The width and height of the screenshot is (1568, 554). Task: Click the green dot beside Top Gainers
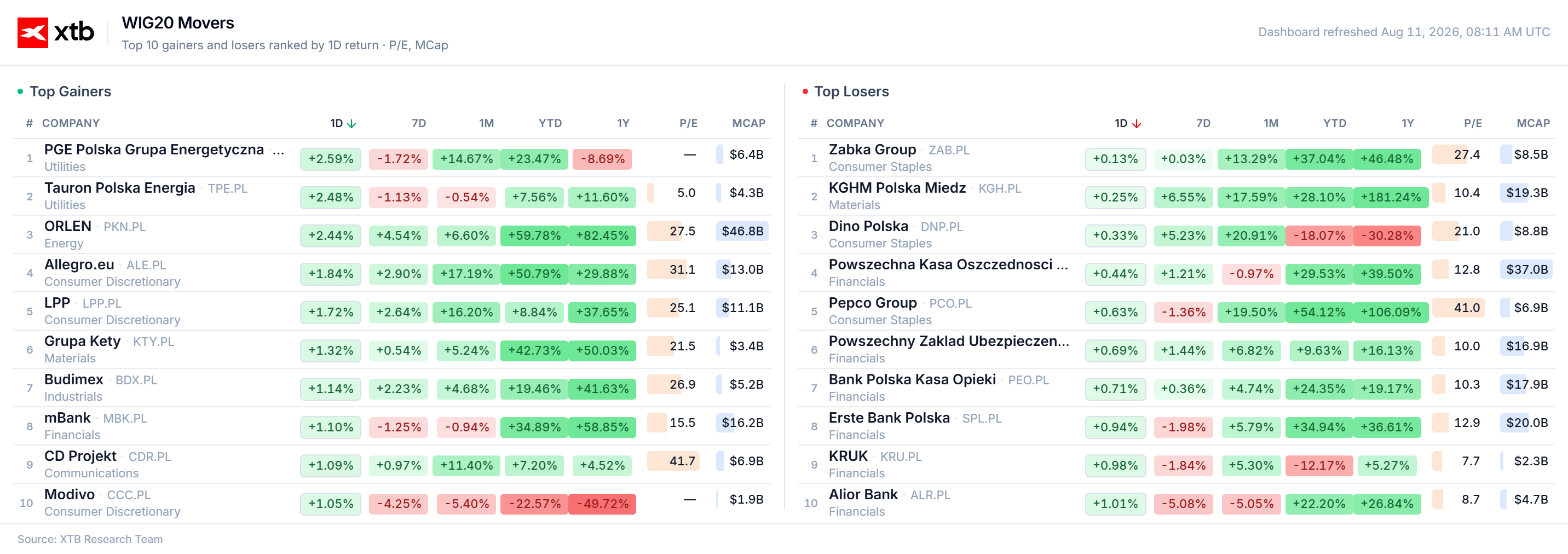(20, 91)
